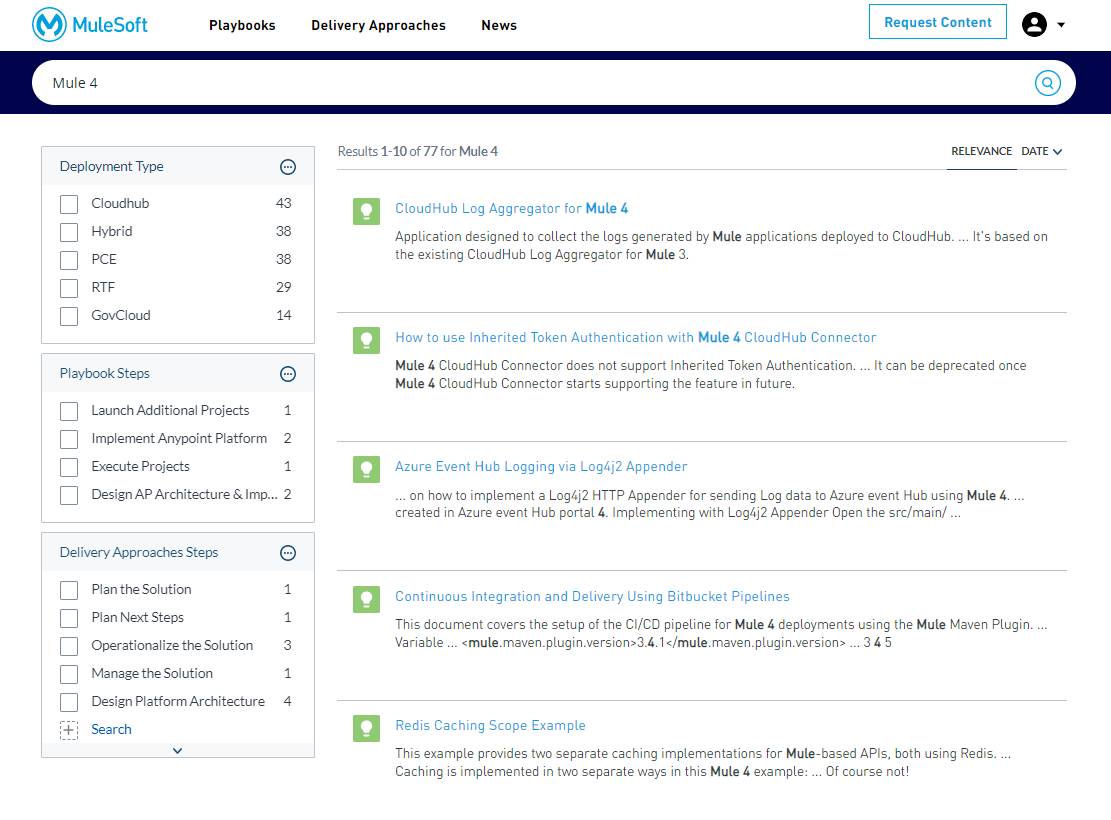Open Azure Event Hub Logging via Log4j2 link
Screen dimensions: 1111x820
click(541, 466)
